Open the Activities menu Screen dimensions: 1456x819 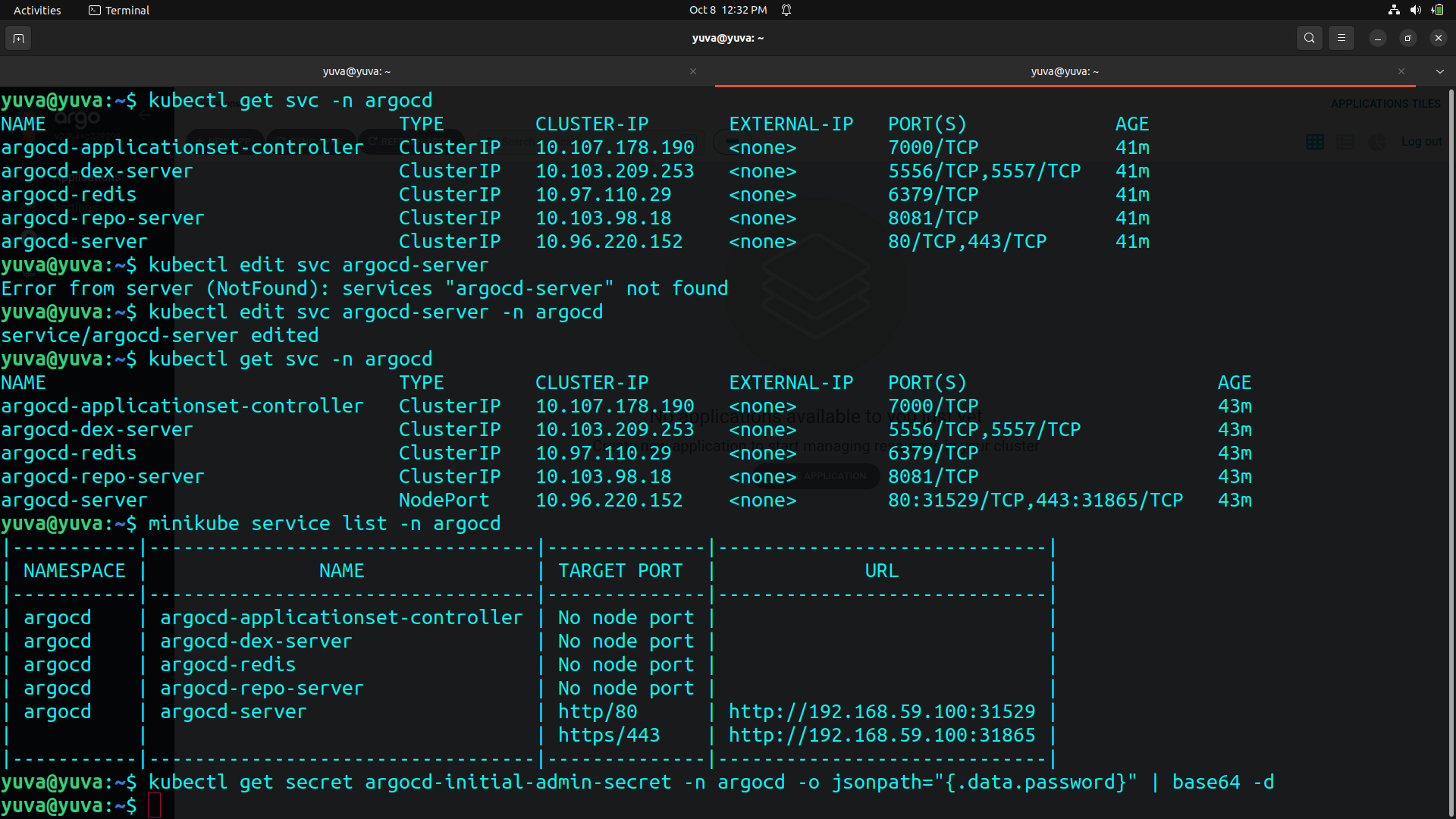point(36,10)
